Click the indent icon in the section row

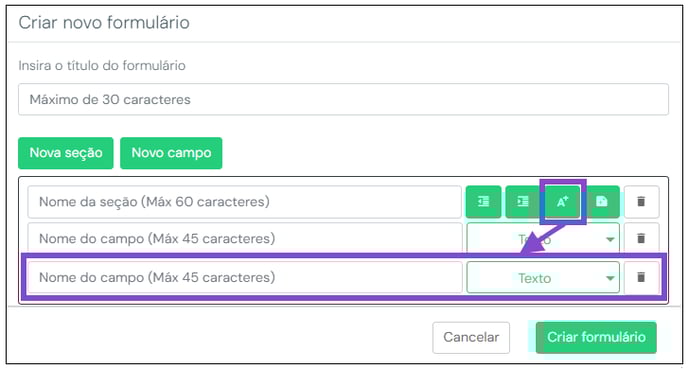(523, 202)
